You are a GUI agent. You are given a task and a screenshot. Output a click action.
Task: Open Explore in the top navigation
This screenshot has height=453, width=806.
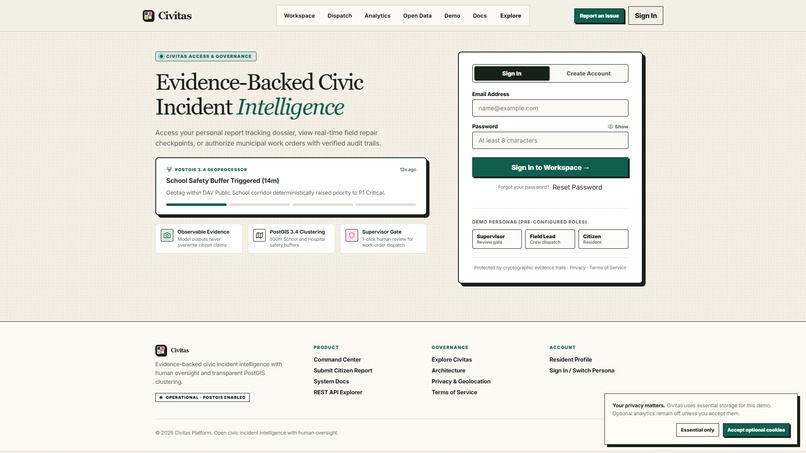(x=510, y=16)
